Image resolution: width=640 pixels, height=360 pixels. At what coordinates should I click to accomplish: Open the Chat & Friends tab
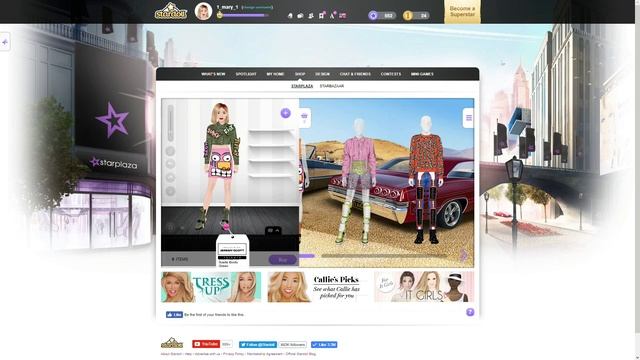355,74
